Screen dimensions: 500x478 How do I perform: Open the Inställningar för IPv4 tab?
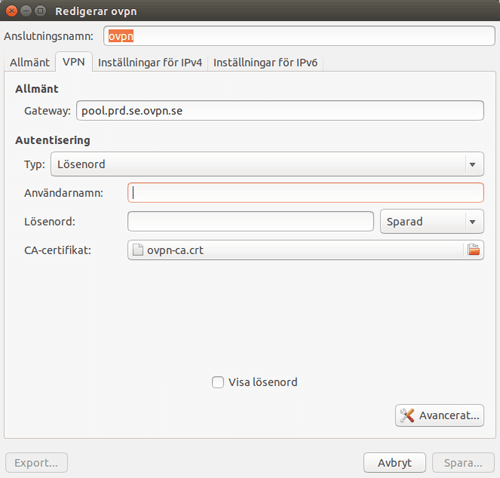click(150, 62)
